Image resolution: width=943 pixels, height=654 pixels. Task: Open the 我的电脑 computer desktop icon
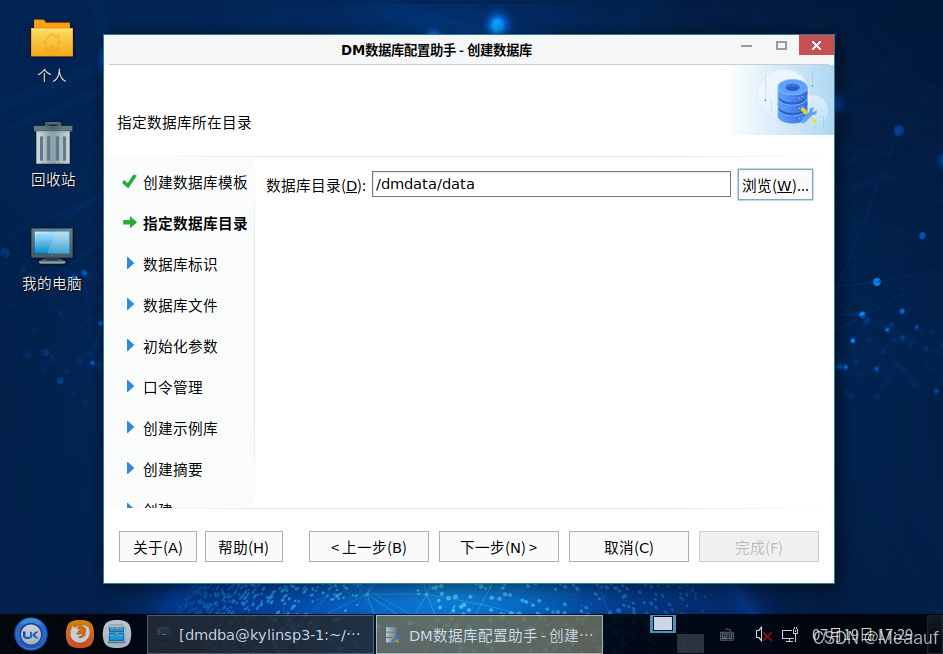click(52, 259)
